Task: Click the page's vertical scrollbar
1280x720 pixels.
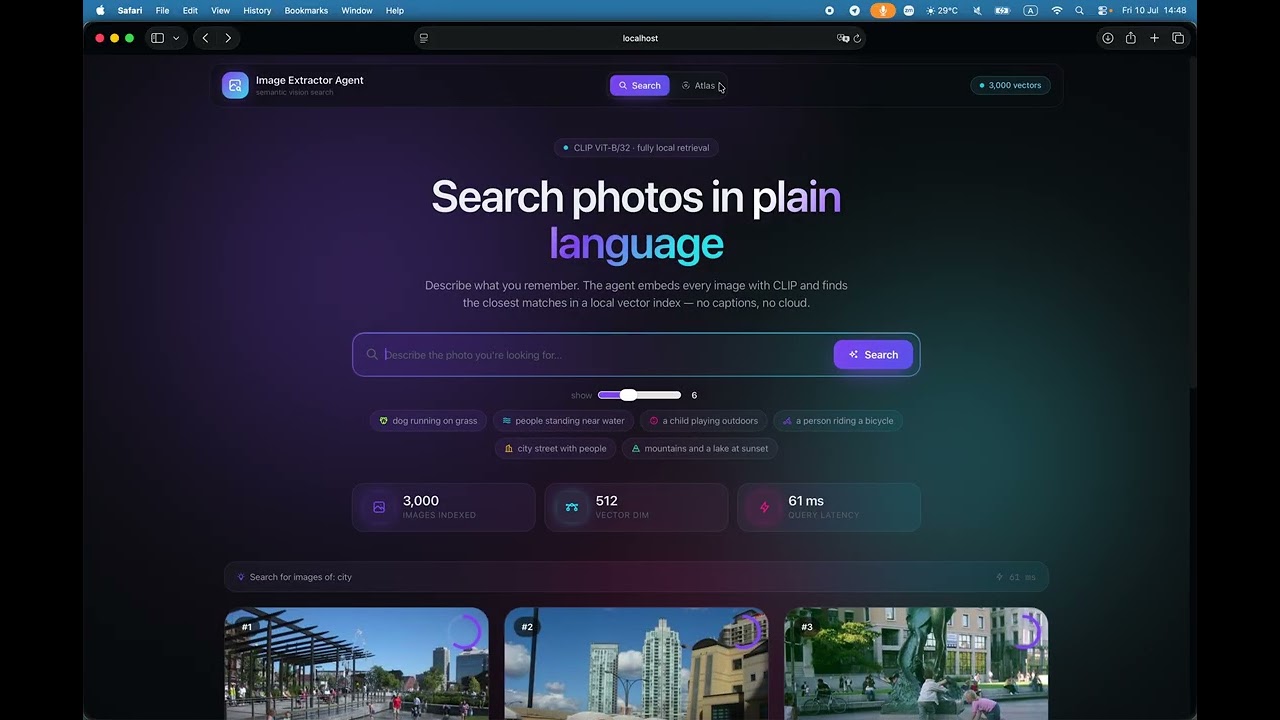Action: pos(1192,220)
